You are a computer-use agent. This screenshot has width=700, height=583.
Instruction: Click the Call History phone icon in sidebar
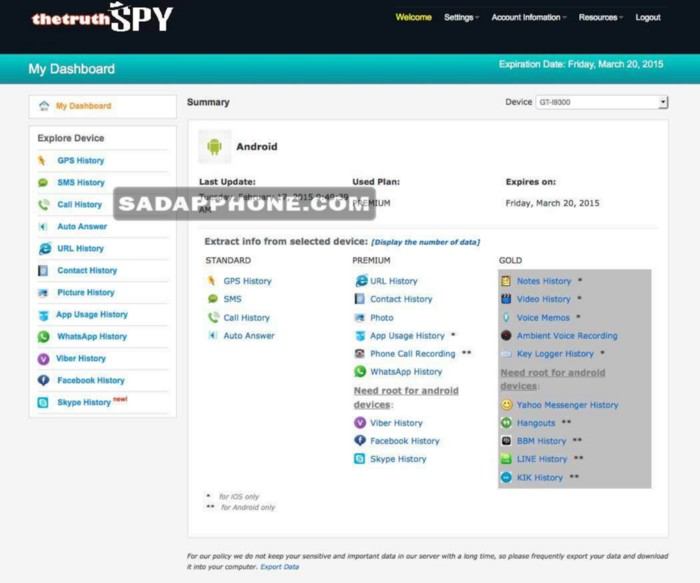(x=43, y=204)
